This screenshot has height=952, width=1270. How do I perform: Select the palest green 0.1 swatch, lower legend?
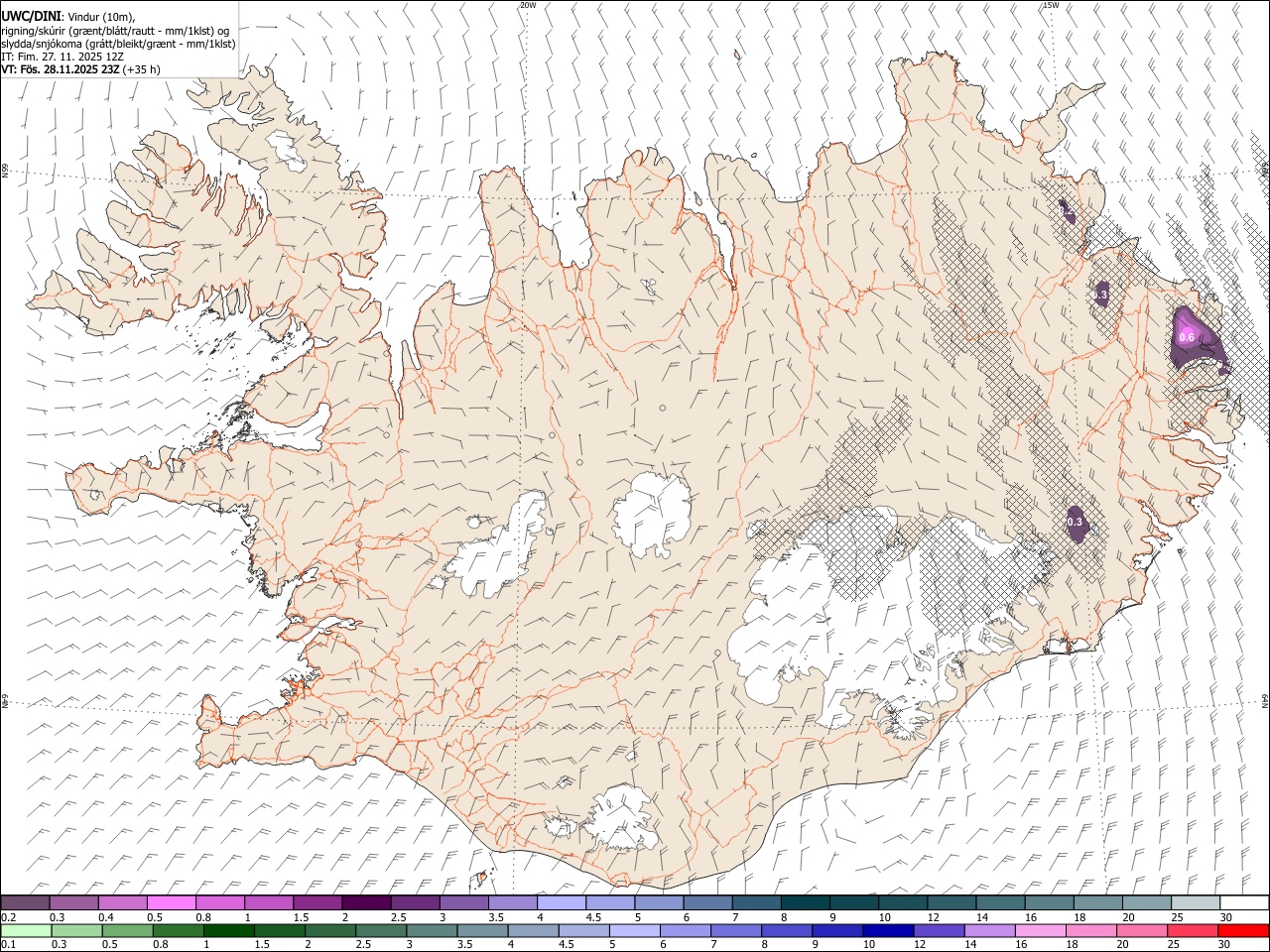point(27,930)
